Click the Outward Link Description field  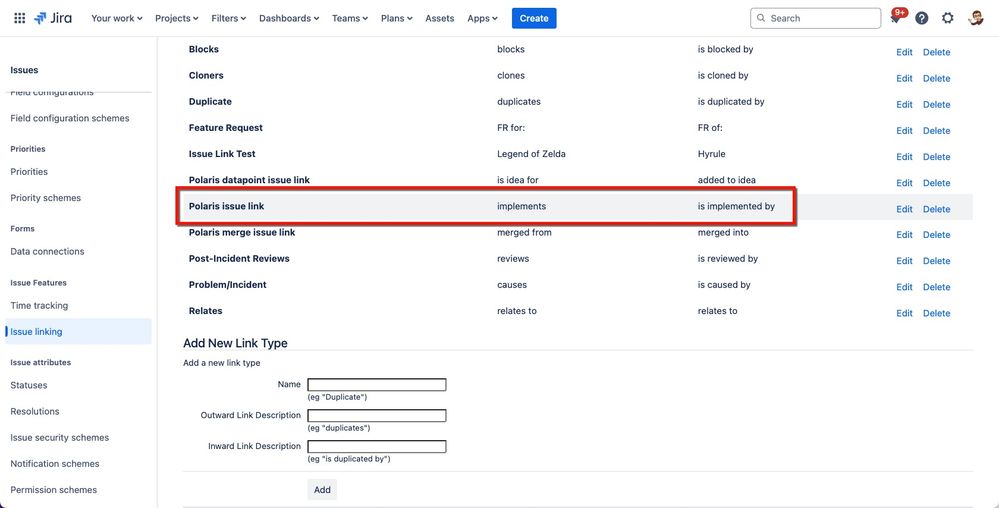377,416
